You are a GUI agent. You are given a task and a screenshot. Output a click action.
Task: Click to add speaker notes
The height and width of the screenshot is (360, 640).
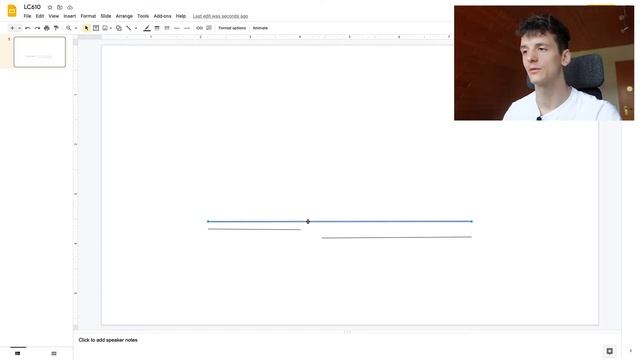coord(108,340)
